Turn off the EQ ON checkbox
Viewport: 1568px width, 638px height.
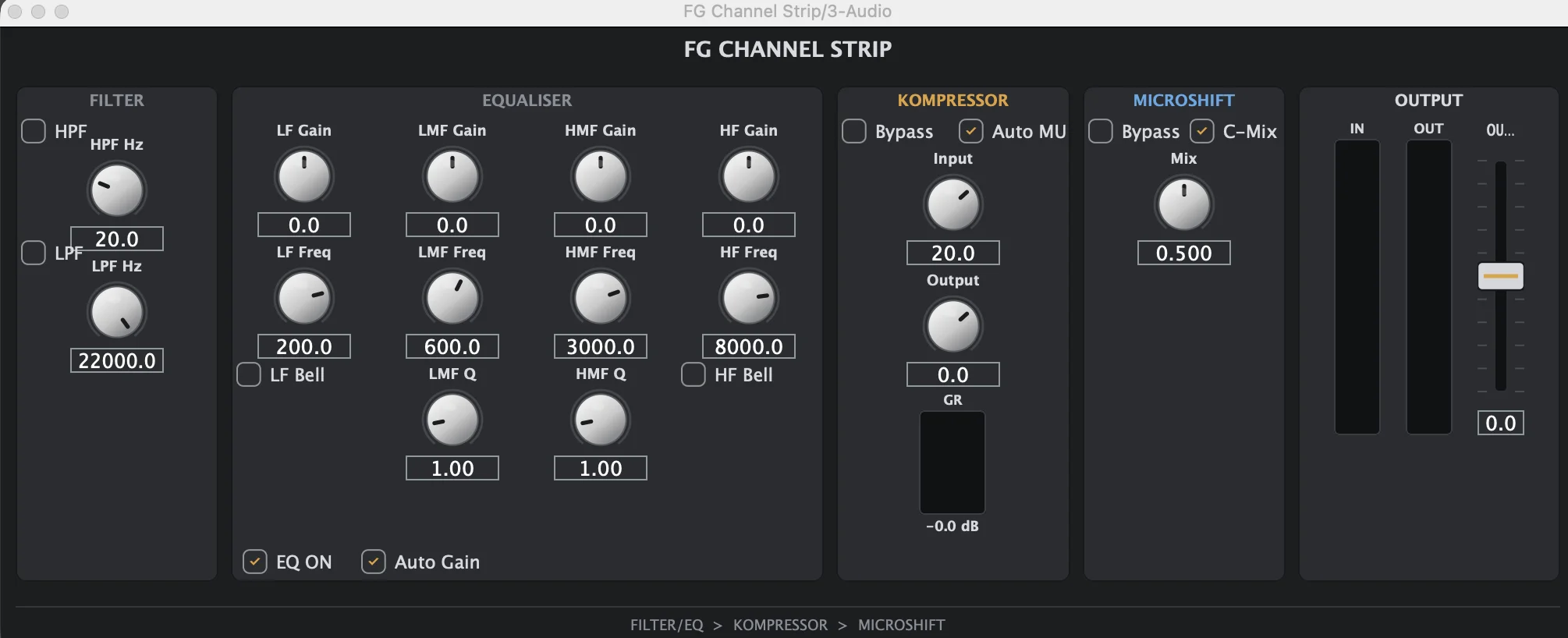[255, 562]
